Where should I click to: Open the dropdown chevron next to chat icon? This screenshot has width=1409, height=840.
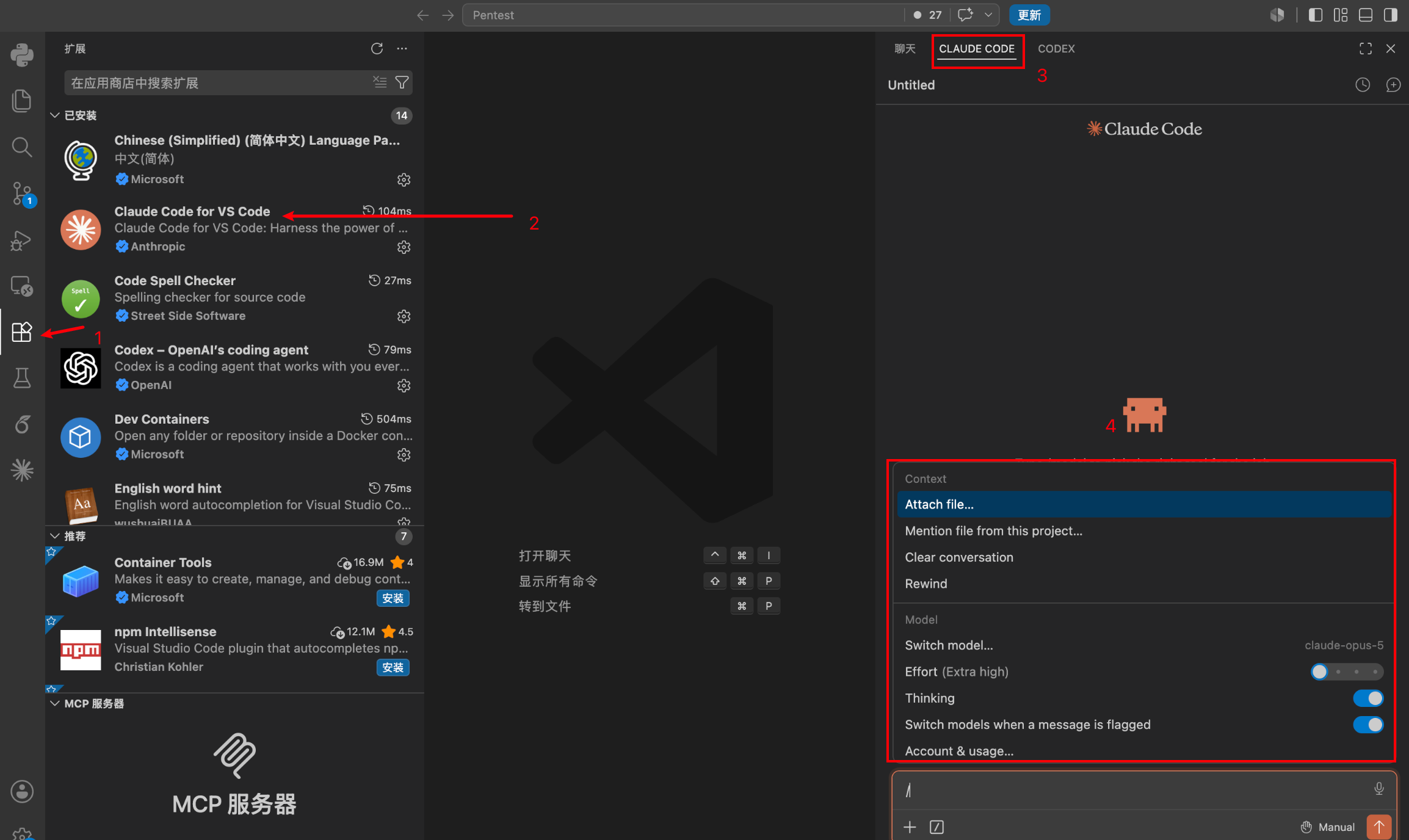pyautogui.click(x=988, y=15)
